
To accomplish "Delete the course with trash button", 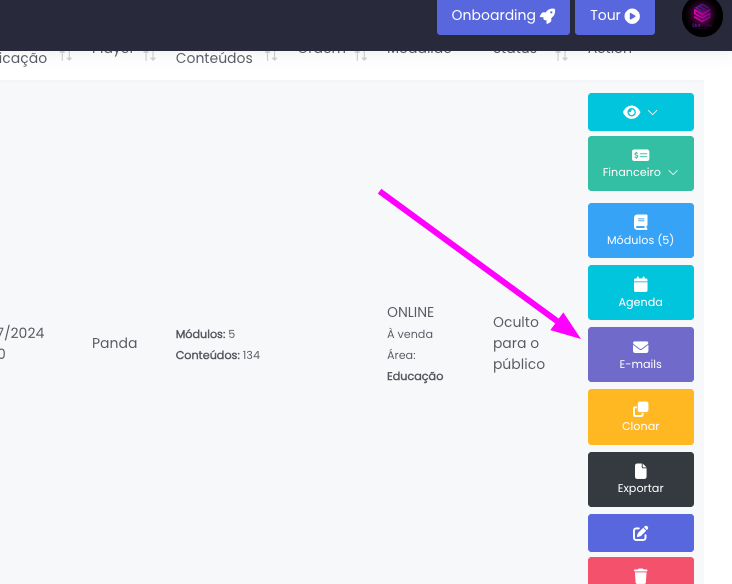I will coord(640,573).
